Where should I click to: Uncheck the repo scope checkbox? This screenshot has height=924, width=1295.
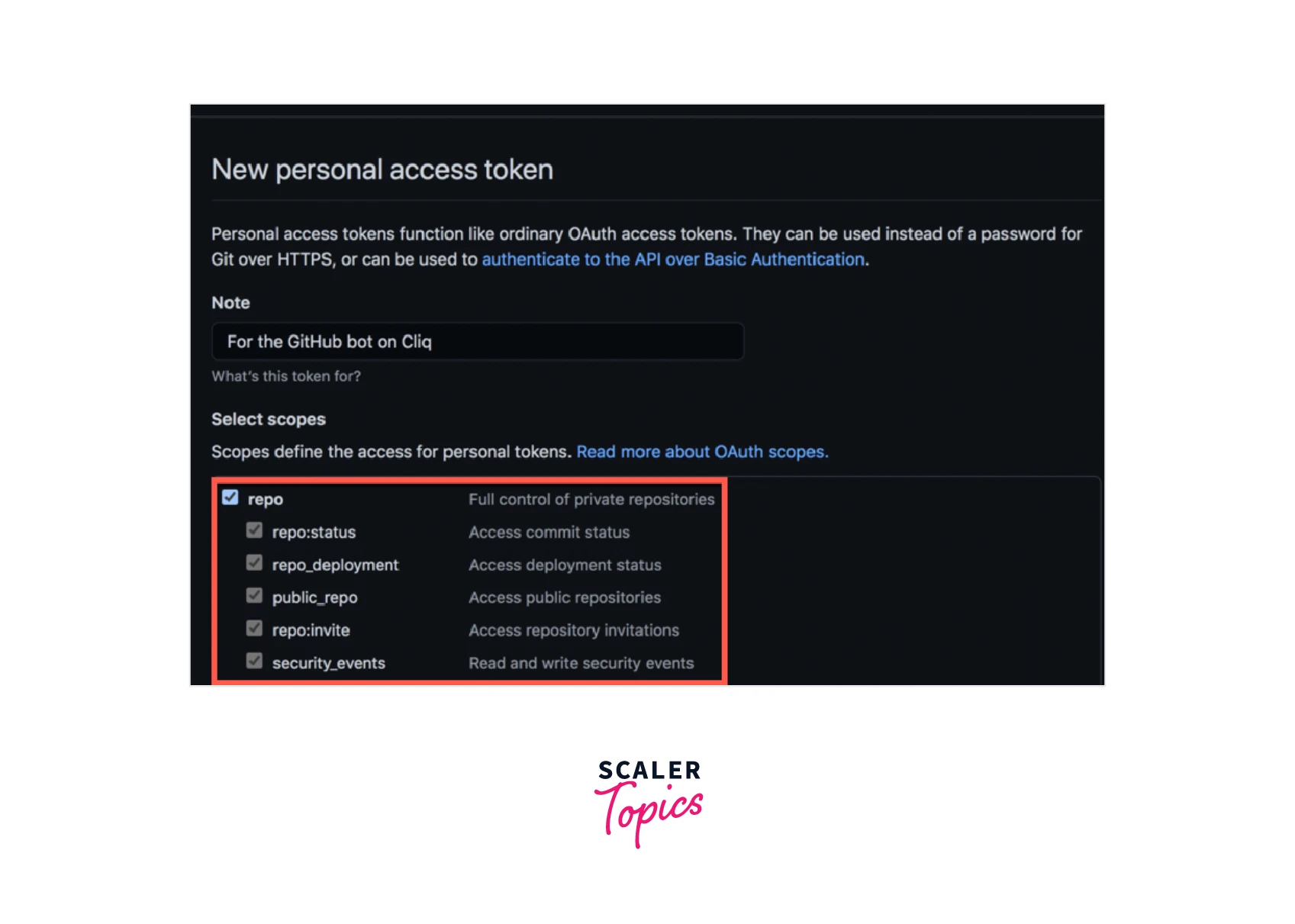point(230,498)
